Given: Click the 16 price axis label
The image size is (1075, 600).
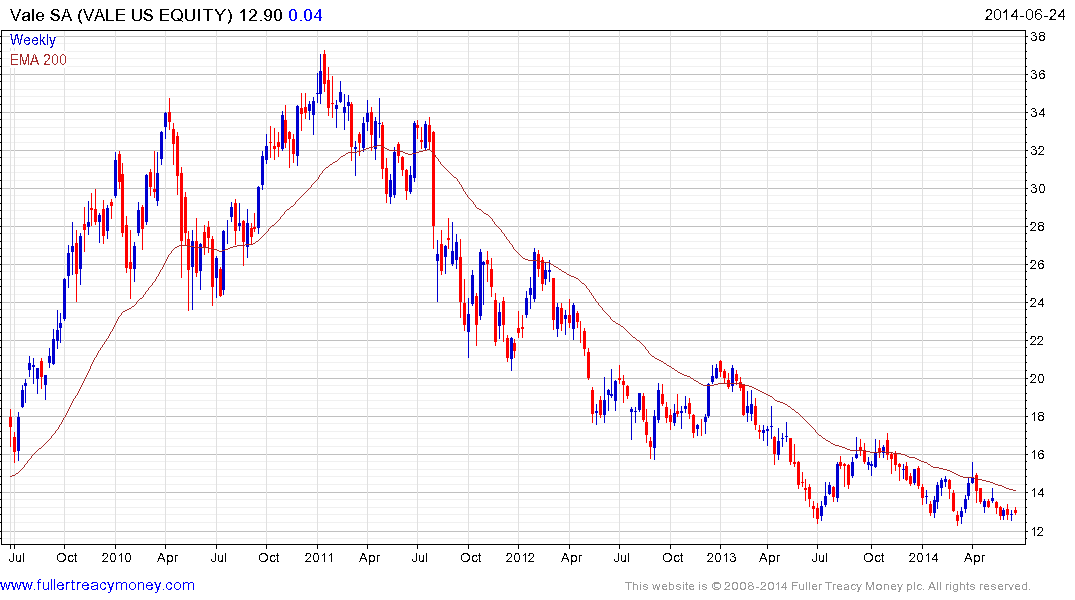Looking at the screenshot, I should [1038, 455].
